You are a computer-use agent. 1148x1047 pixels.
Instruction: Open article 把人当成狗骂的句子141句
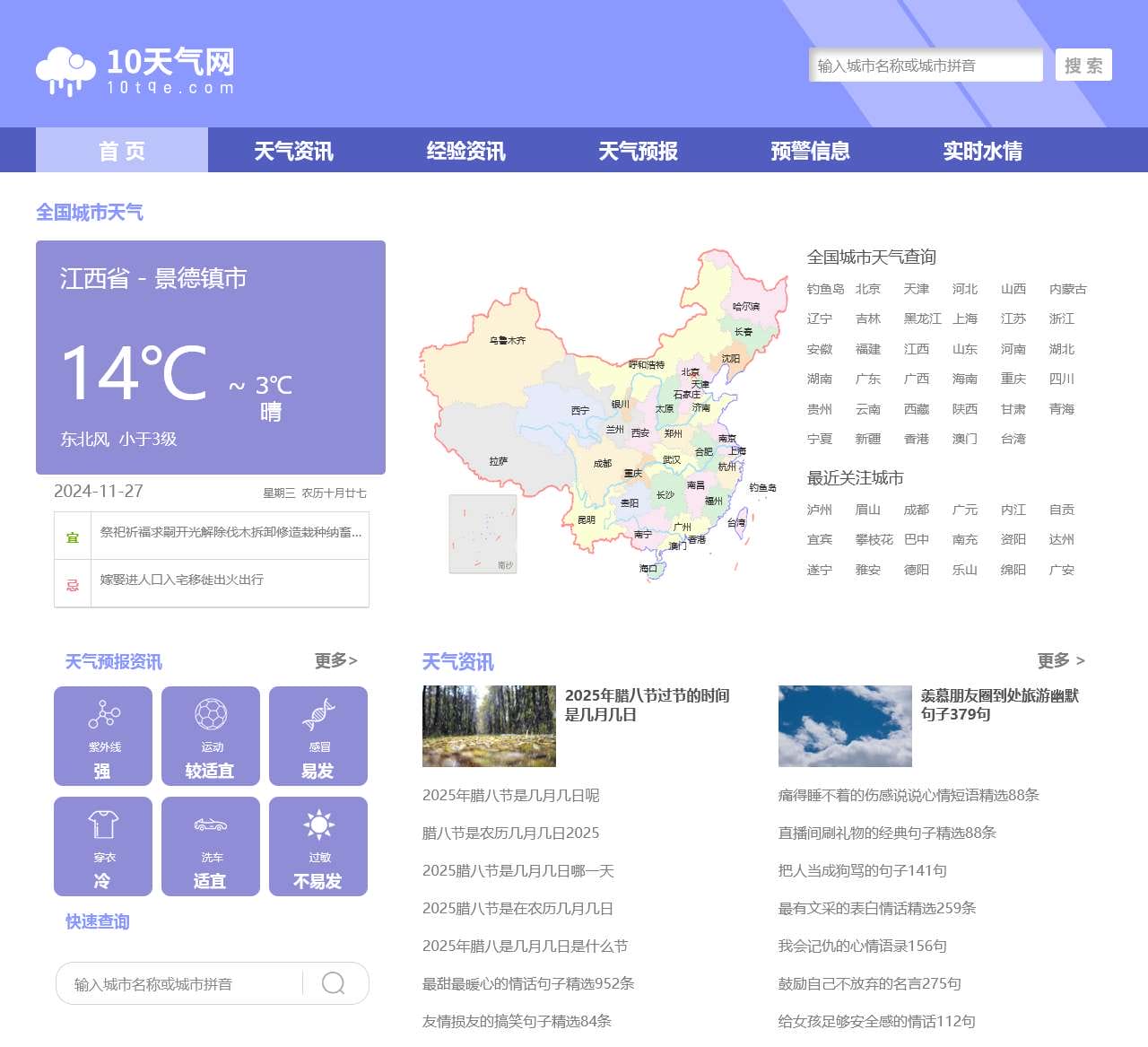(863, 870)
